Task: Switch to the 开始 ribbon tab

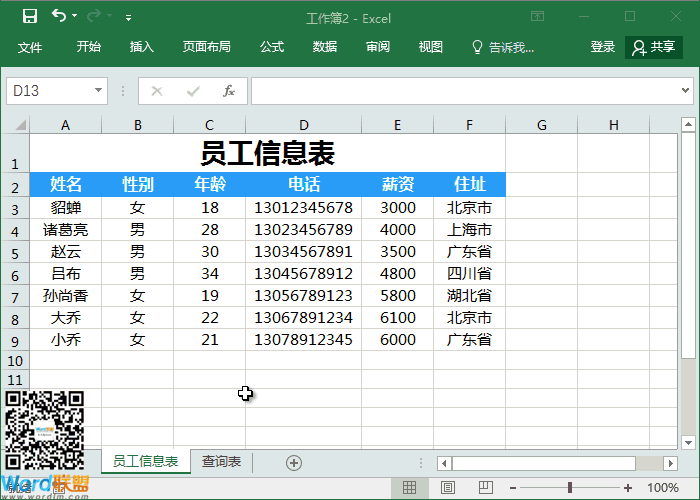Action: [x=88, y=46]
